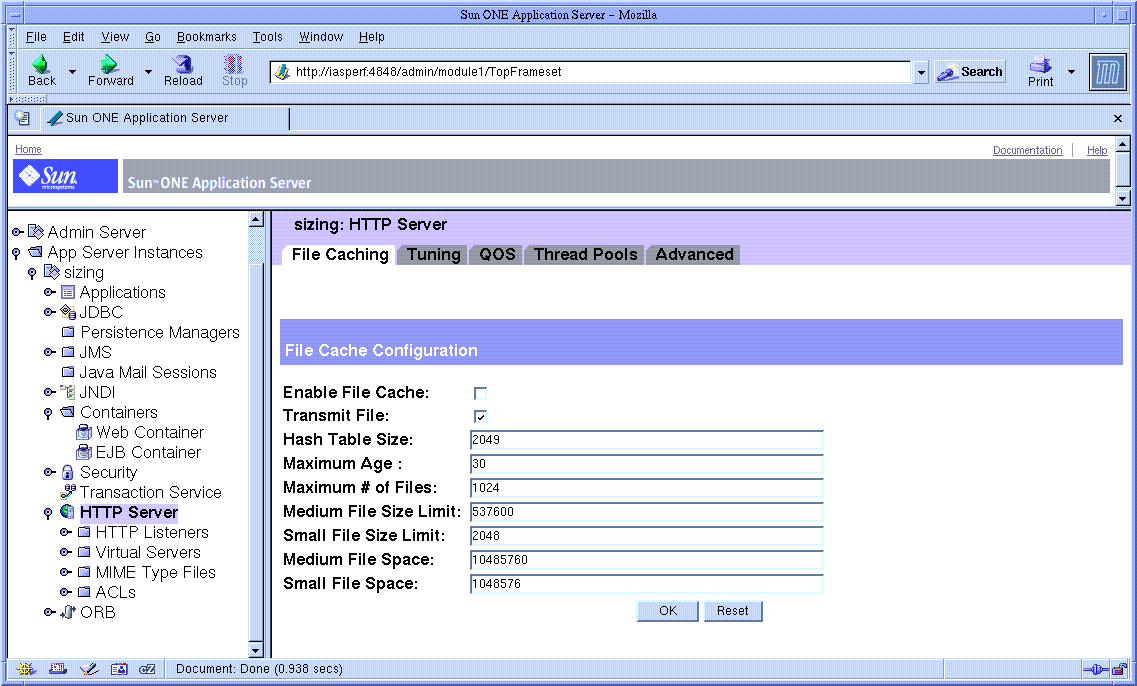Image resolution: width=1137 pixels, height=686 pixels.
Task: Uncheck the Transmit File checkbox
Action: point(480,416)
